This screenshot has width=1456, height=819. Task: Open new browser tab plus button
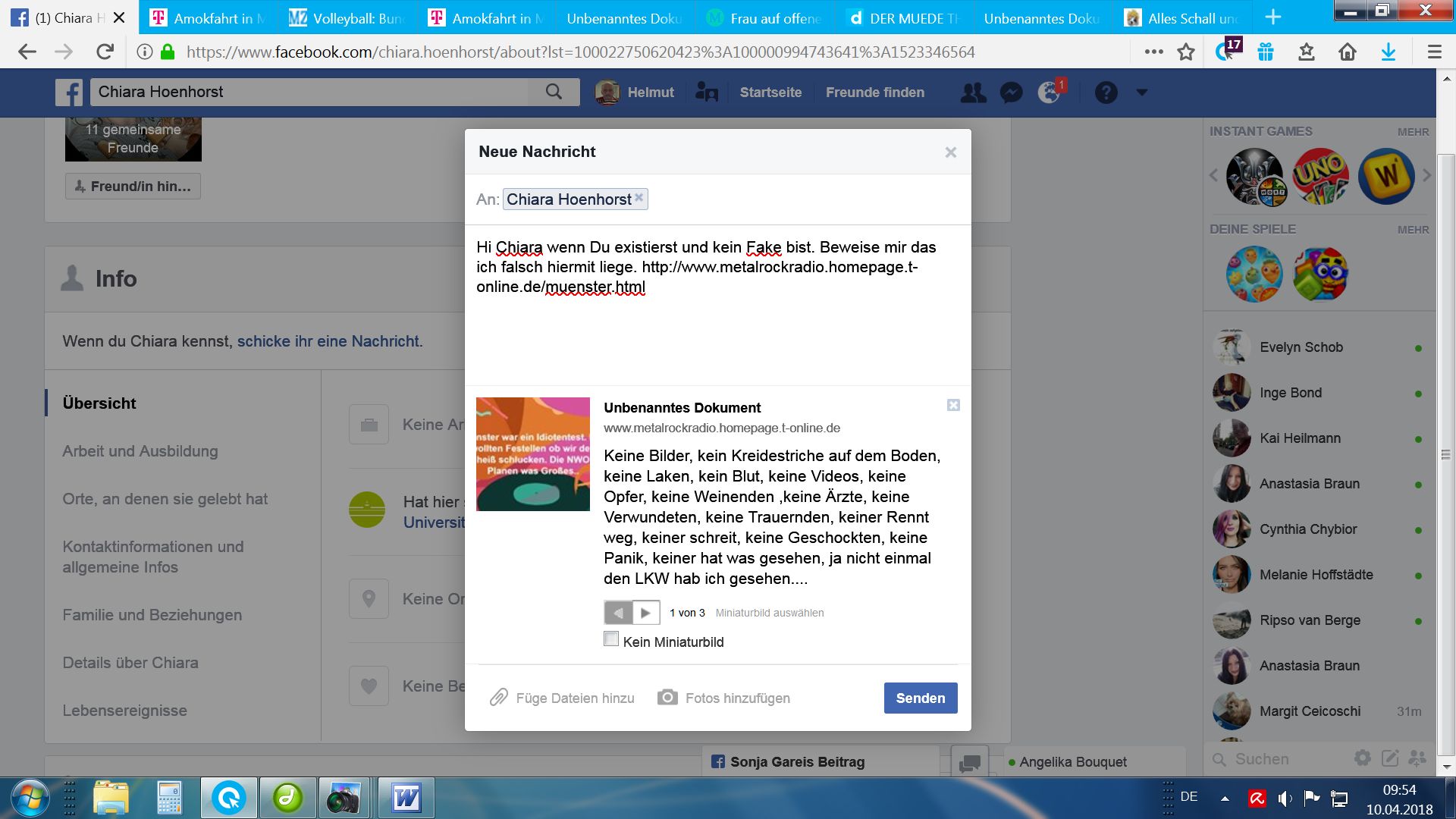click(x=1273, y=17)
